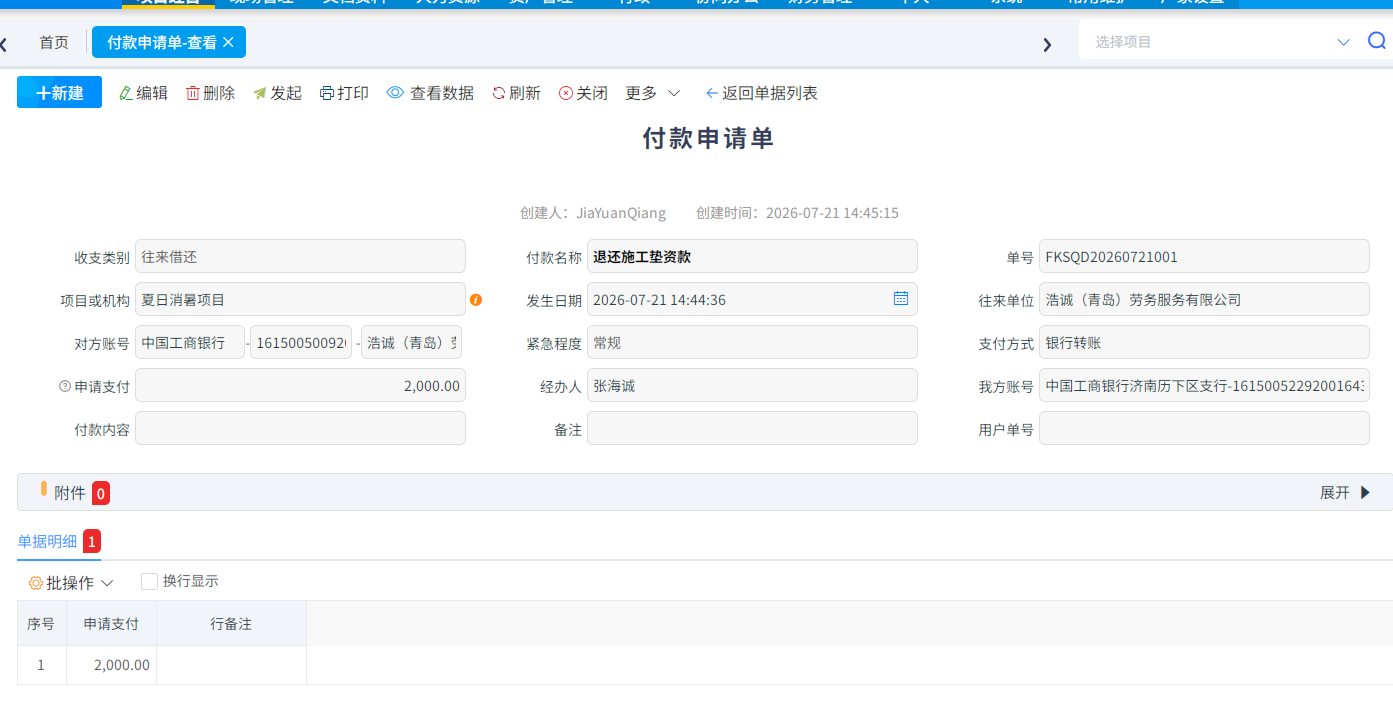Click the 单号 field FKSQD20260721001

click(1204, 256)
